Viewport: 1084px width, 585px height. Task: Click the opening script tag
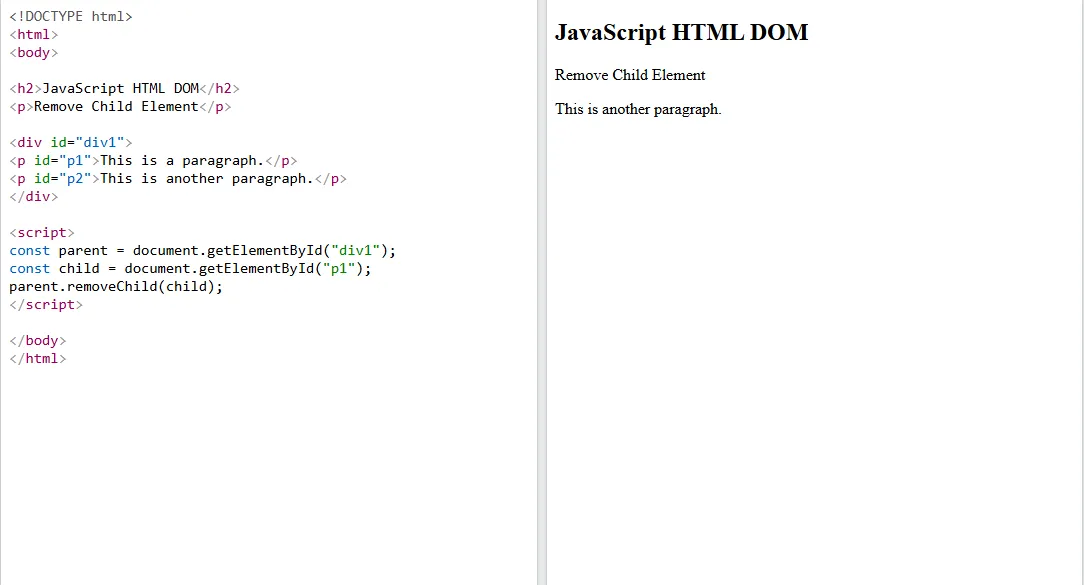point(42,233)
